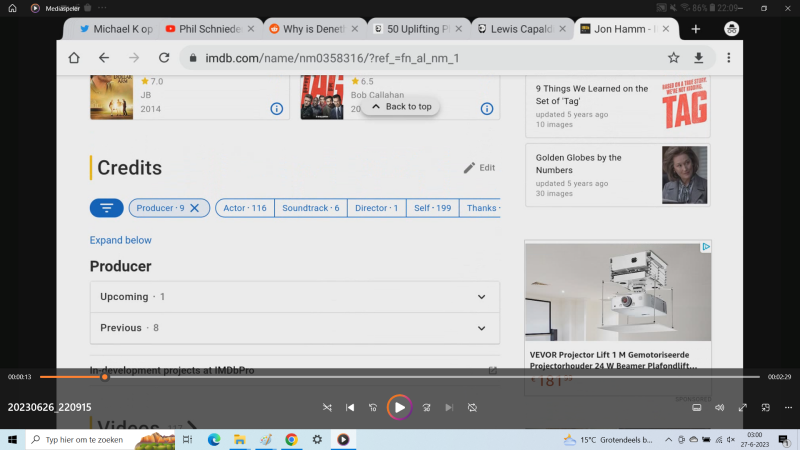Select the Thanks filter chip
800x450 pixels.
point(481,208)
